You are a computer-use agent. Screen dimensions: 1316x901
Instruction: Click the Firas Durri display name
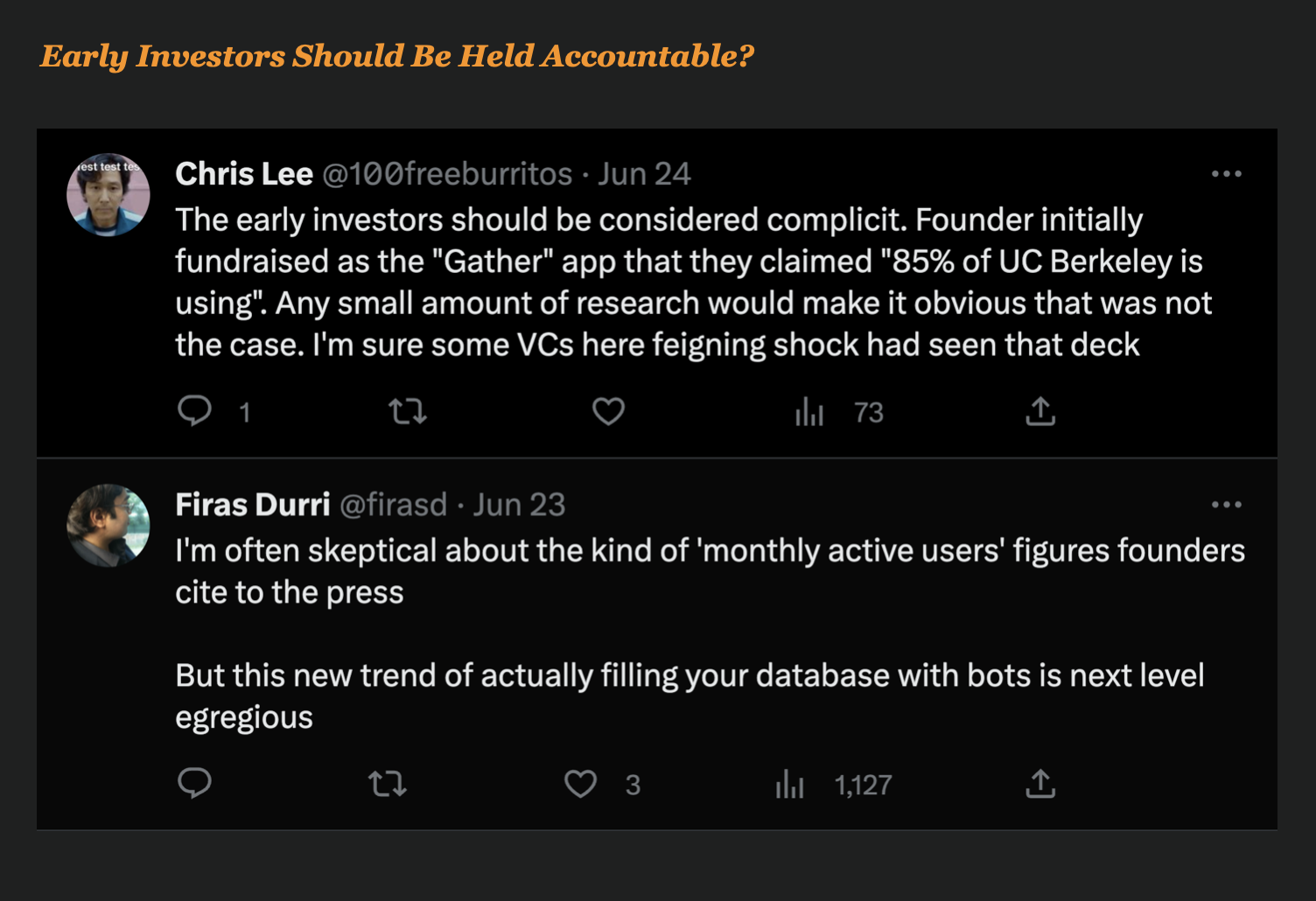pyautogui.click(x=252, y=505)
